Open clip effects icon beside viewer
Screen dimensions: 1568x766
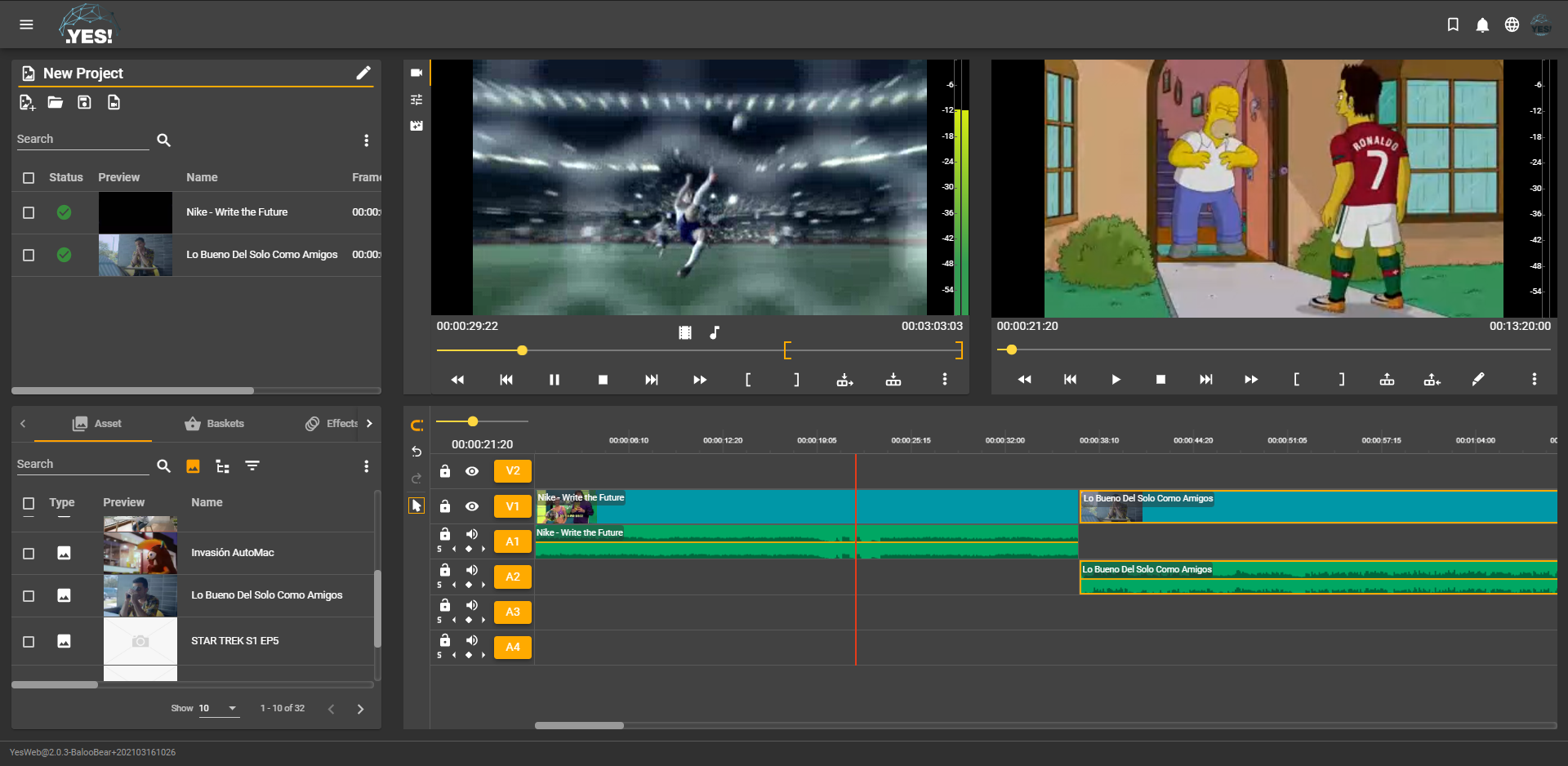[x=416, y=126]
